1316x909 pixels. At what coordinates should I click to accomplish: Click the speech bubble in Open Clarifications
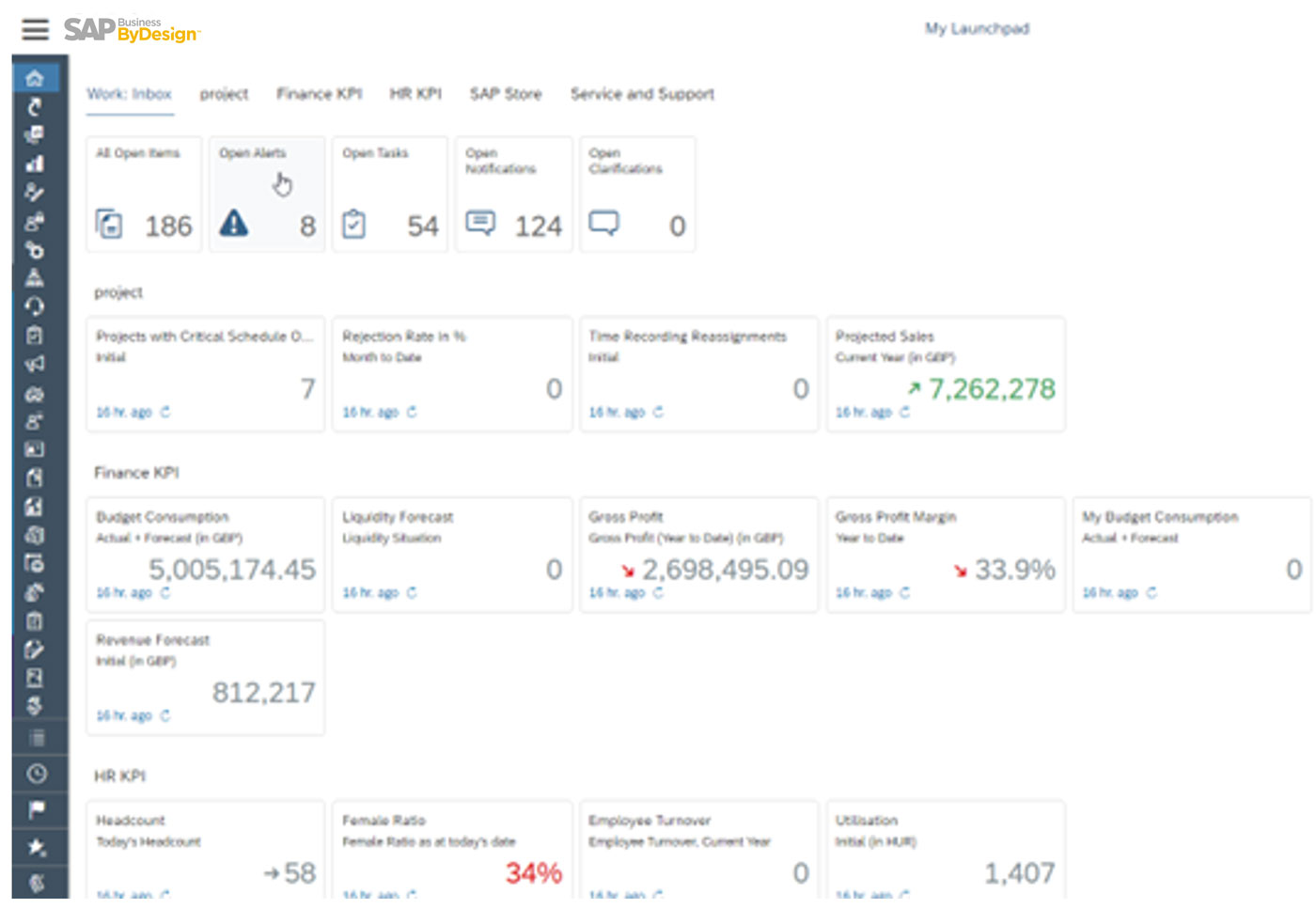[603, 223]
